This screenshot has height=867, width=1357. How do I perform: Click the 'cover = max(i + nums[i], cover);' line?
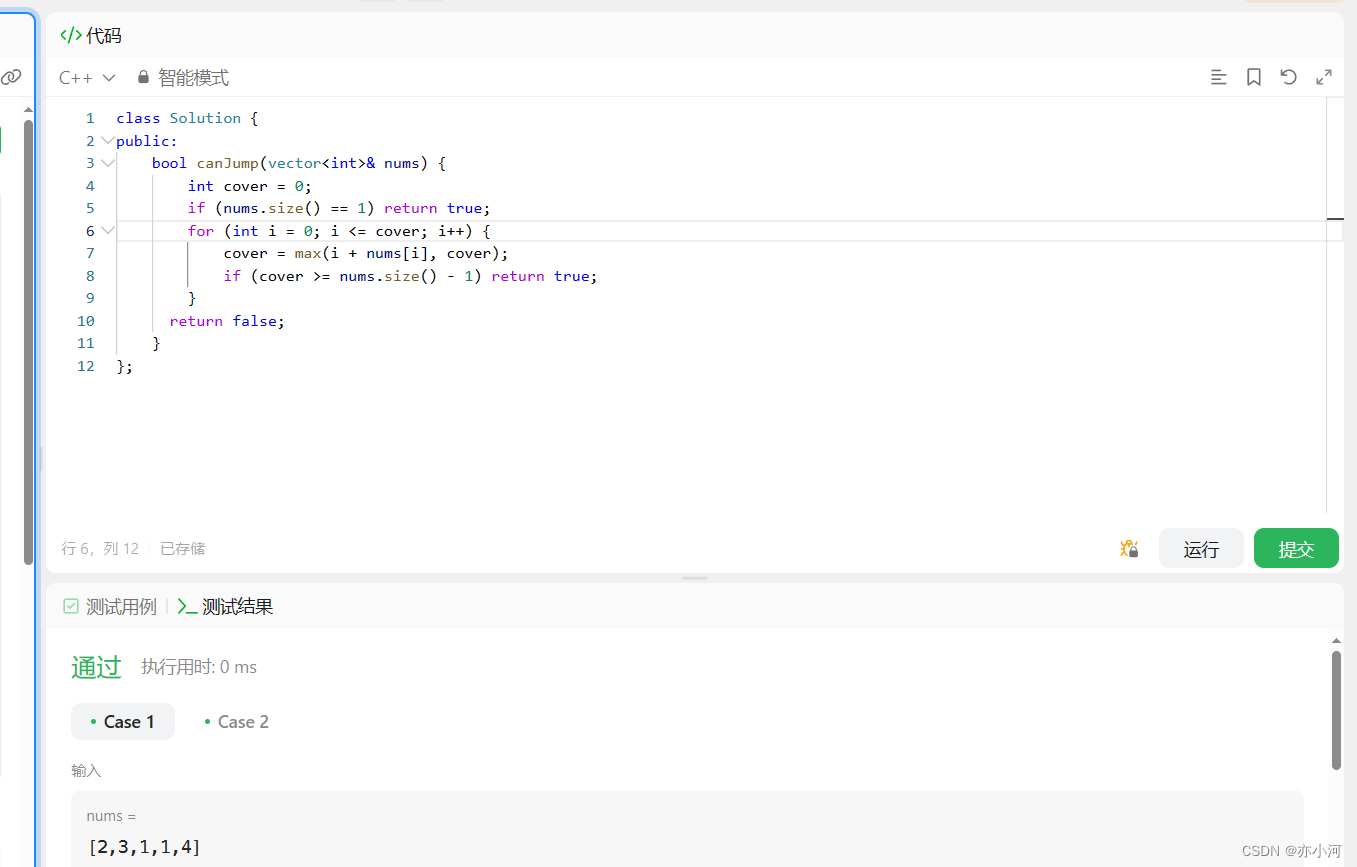(x=366, y=253)
